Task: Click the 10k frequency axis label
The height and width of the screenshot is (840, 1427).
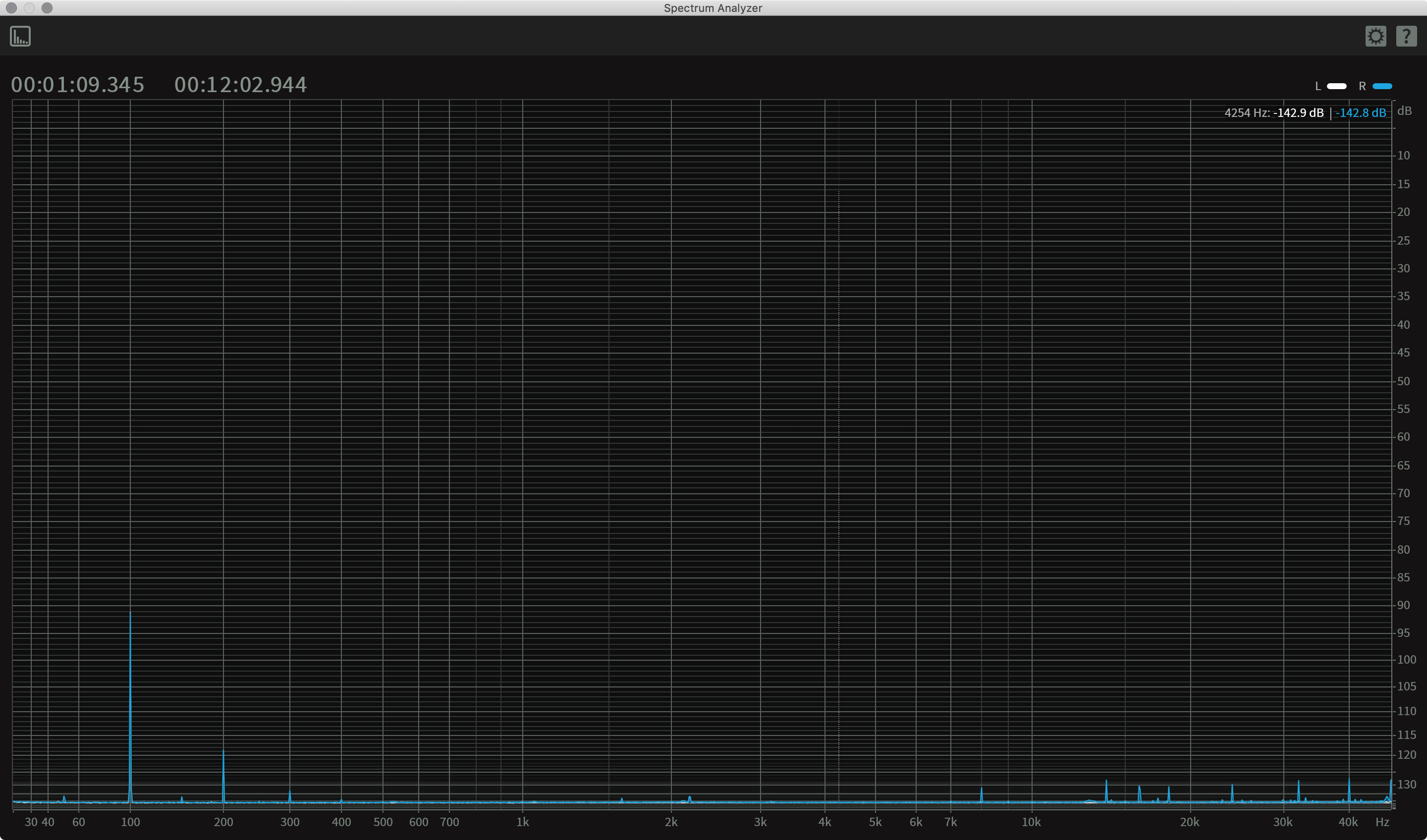Action: point(1031,822)
